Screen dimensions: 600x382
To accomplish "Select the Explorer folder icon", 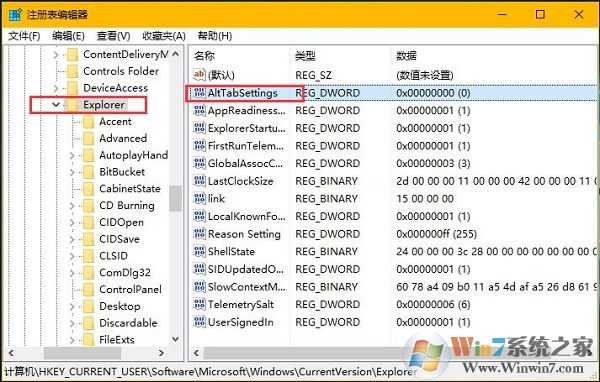I will [x=72, y=105].
